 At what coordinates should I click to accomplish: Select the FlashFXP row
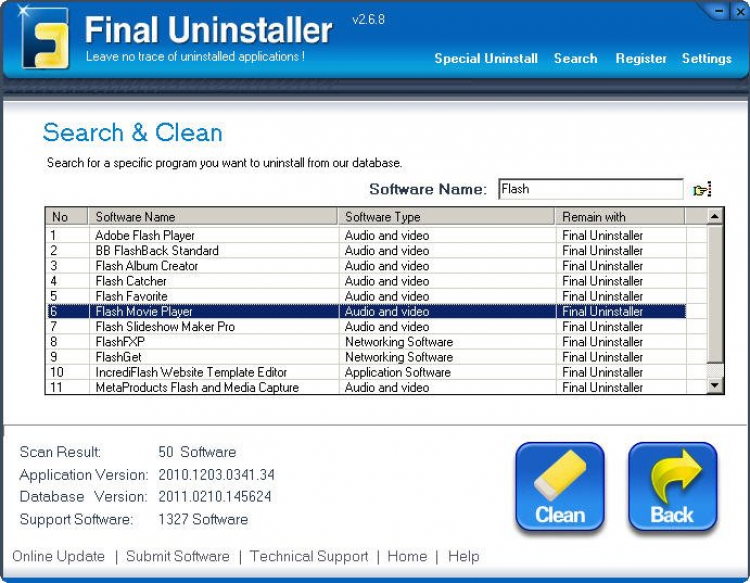366,342
